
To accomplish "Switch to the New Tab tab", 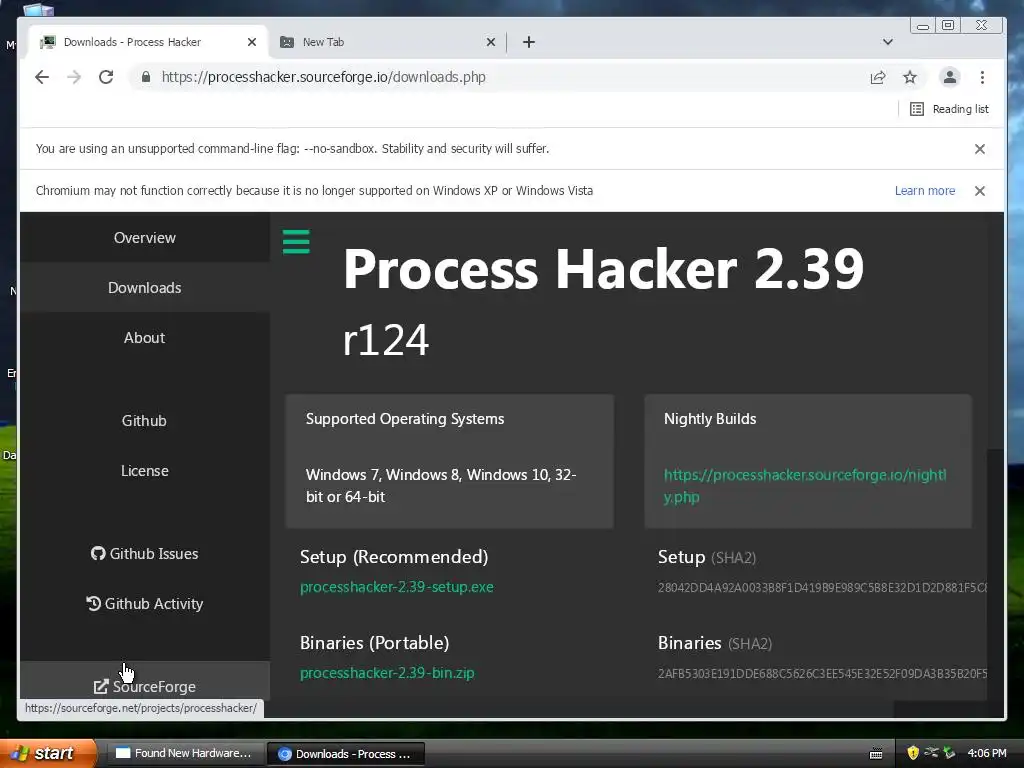I will point(386,42).
